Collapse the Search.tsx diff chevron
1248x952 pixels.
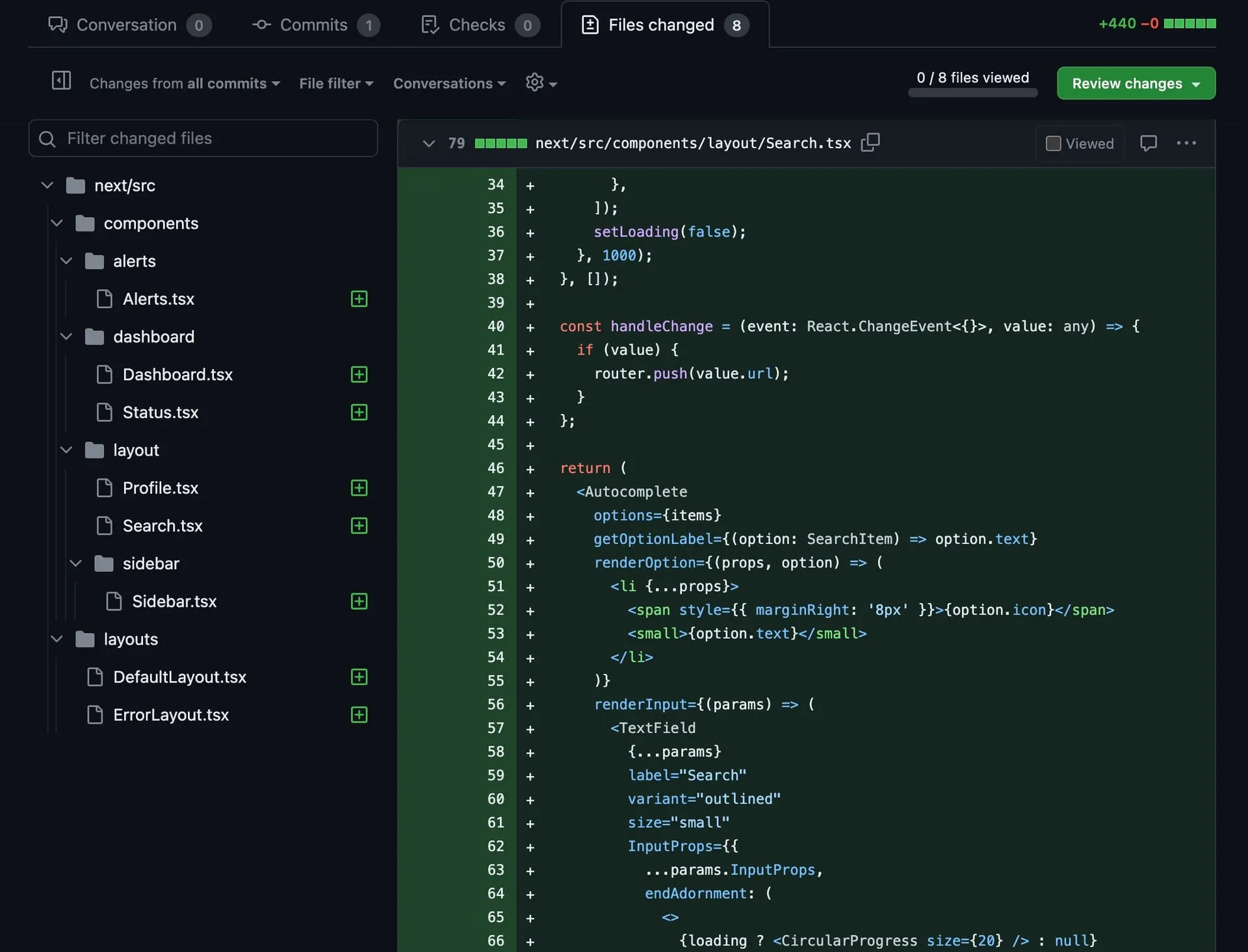pyautogui.click(x=428, y=143)
